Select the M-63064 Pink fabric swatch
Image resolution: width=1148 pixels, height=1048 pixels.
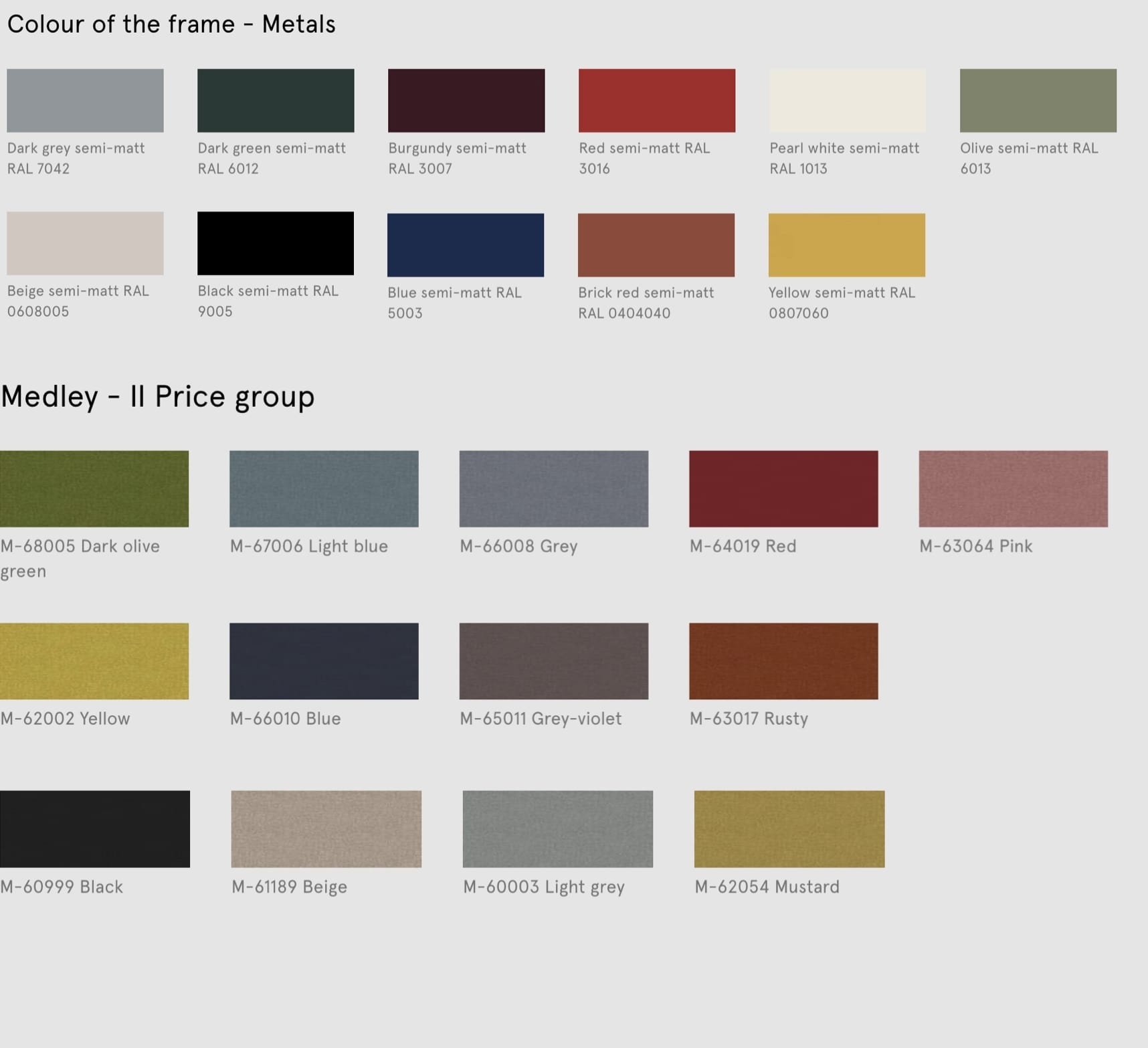click(1013, 489)
